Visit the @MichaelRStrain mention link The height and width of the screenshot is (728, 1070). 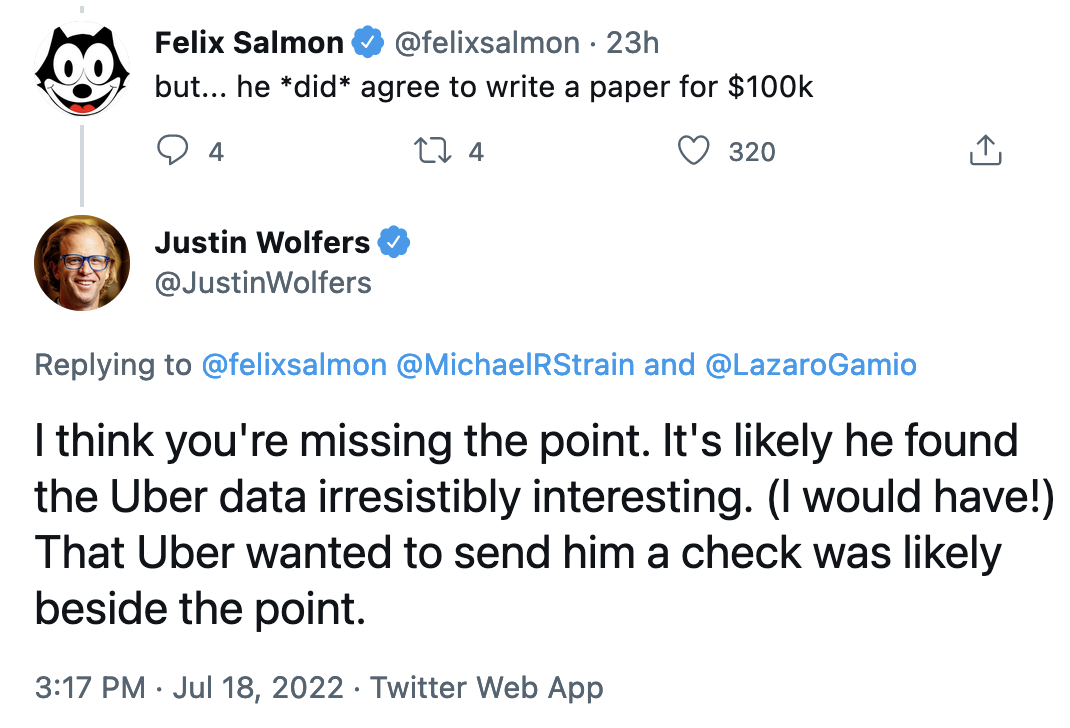(515, 365)
